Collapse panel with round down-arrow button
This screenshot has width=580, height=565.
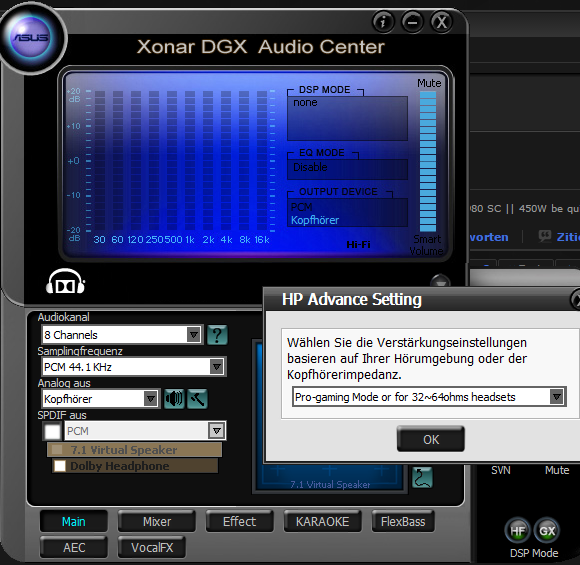pos(441,282)
